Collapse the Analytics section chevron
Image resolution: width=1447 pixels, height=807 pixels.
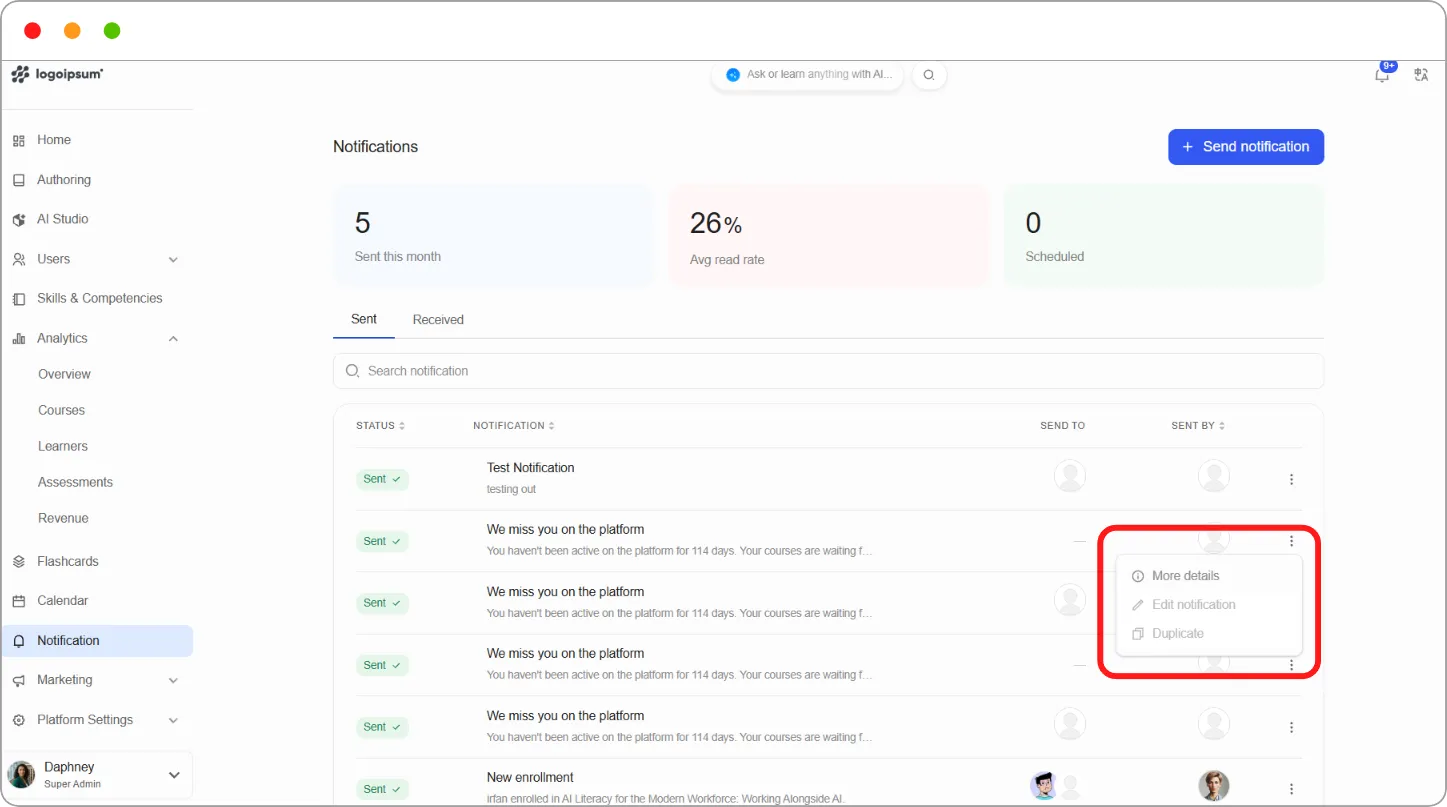[x=173, y=339]
